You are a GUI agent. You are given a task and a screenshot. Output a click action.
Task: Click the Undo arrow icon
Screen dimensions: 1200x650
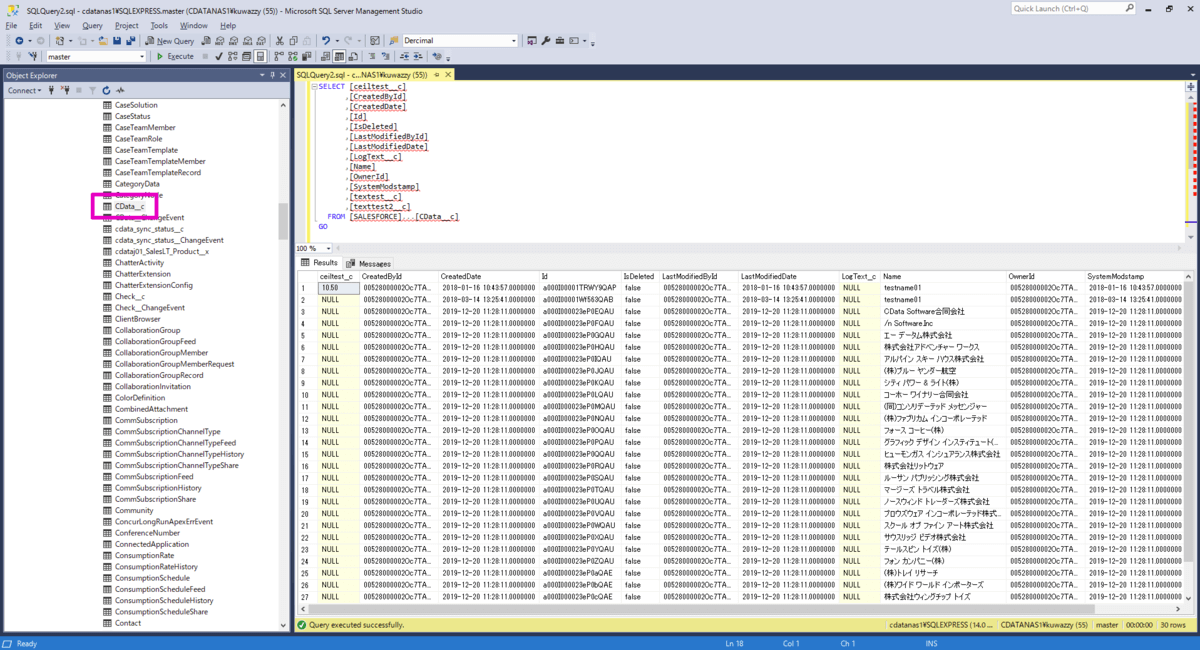pos(326,41)
